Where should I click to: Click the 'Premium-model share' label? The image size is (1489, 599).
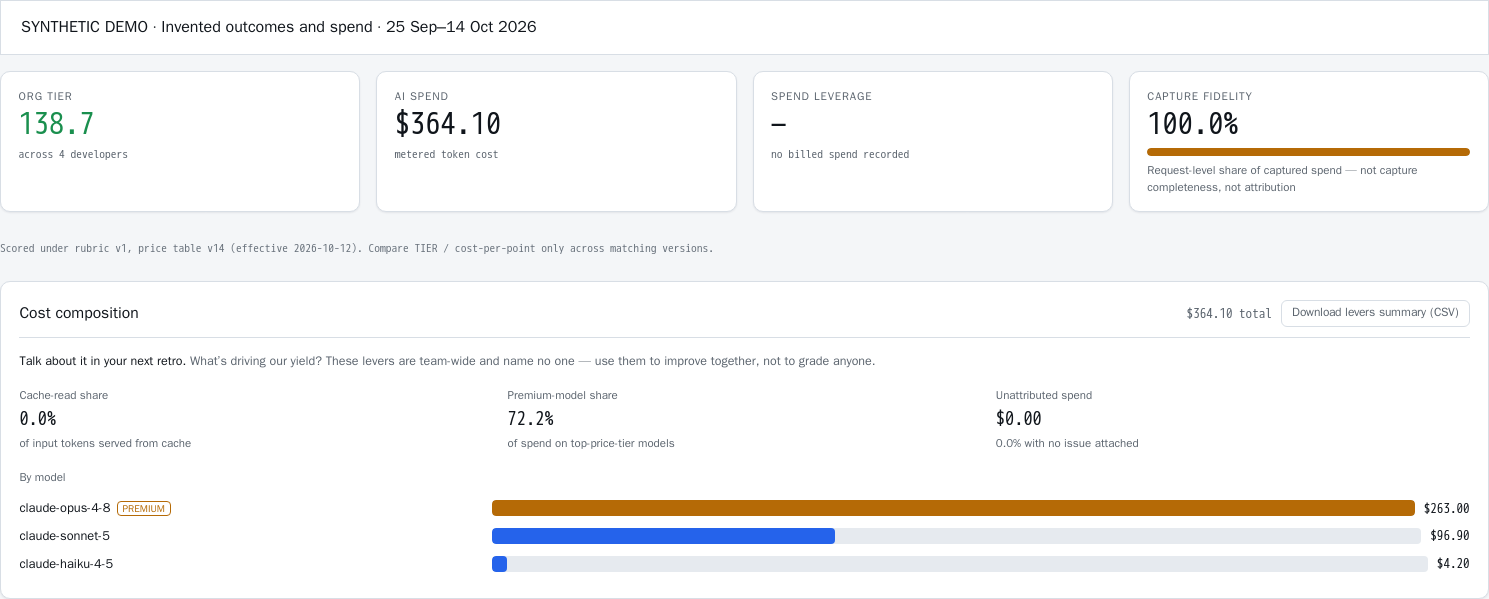(x=562, y=395)
